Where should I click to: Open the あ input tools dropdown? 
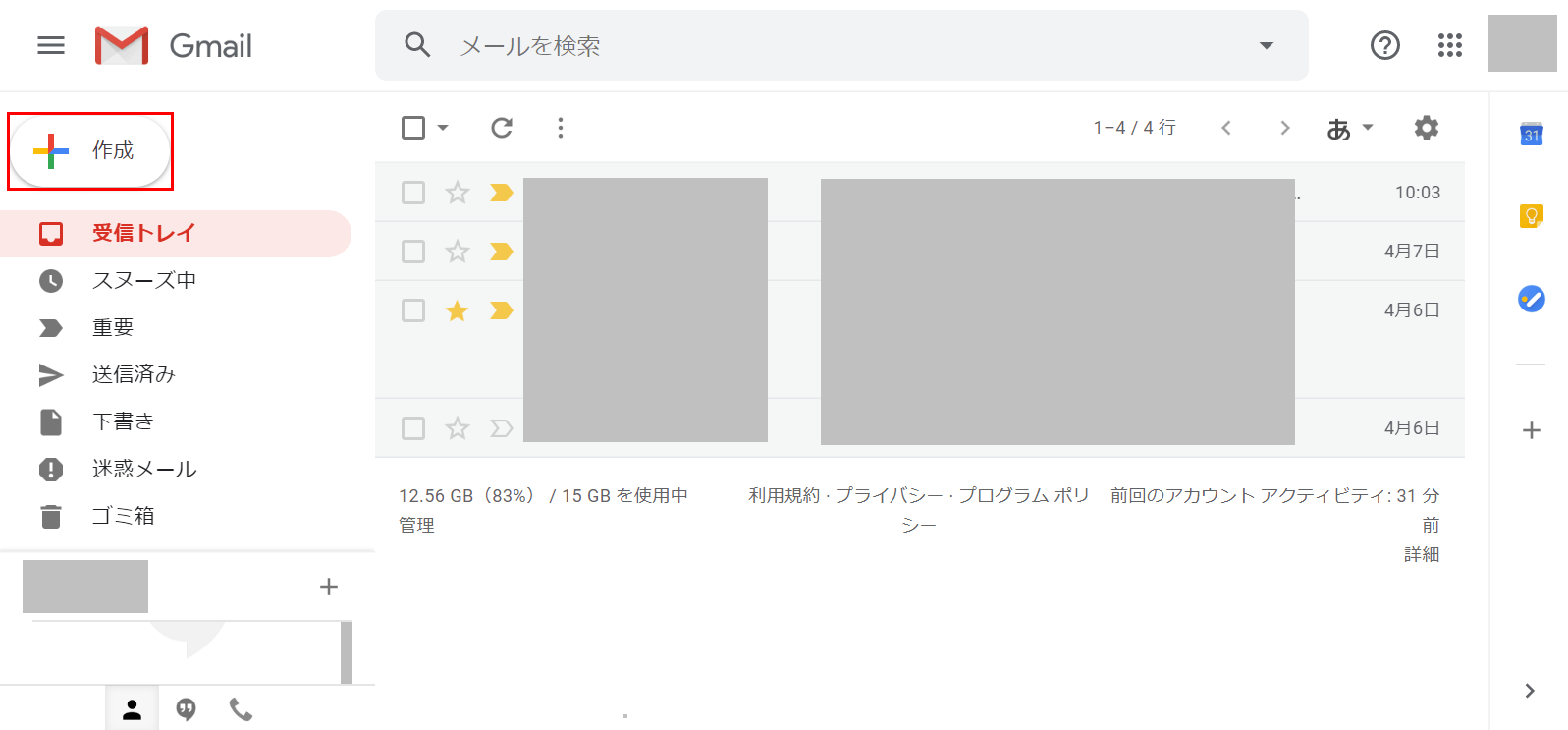tap(1350, 129)
